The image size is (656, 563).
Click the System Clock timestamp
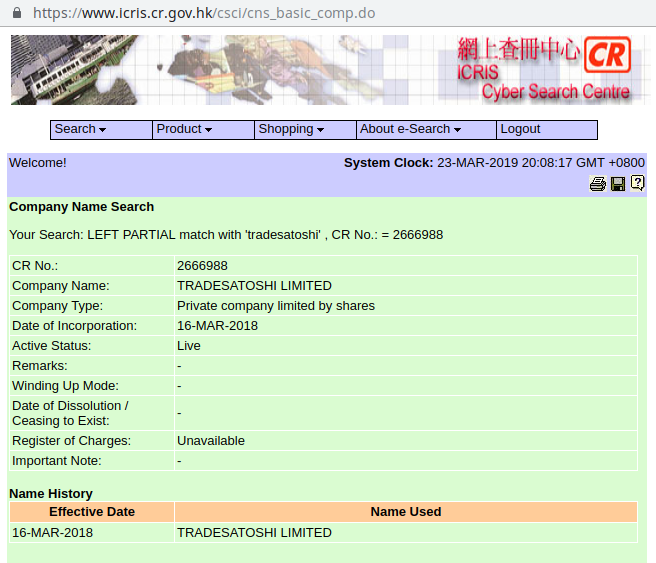541,163
